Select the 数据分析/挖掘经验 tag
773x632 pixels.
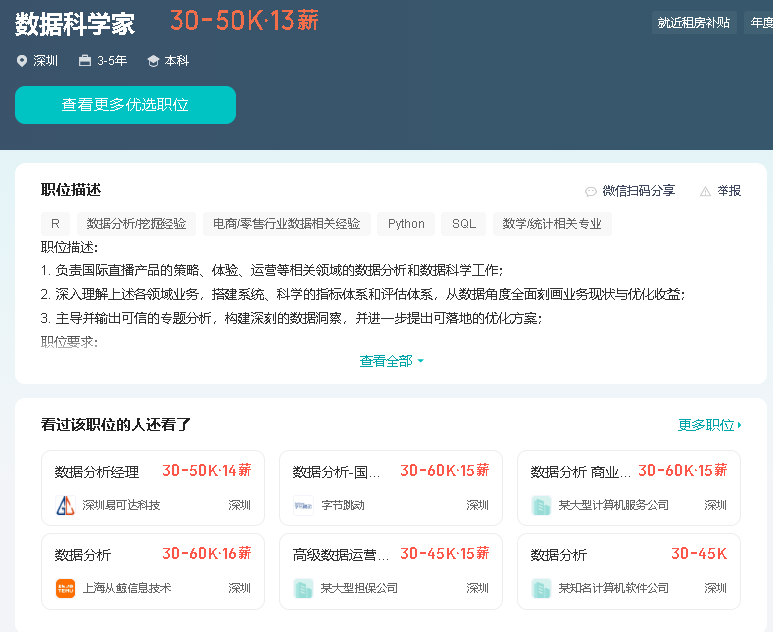[x=136, y=224]
